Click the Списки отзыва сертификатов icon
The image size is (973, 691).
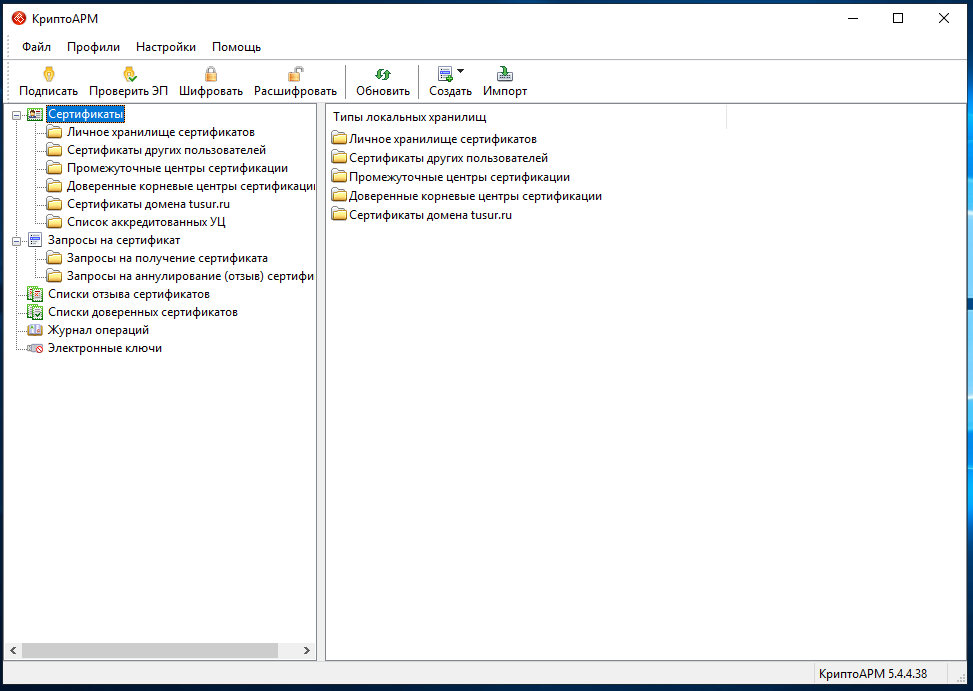click(35, 294)
